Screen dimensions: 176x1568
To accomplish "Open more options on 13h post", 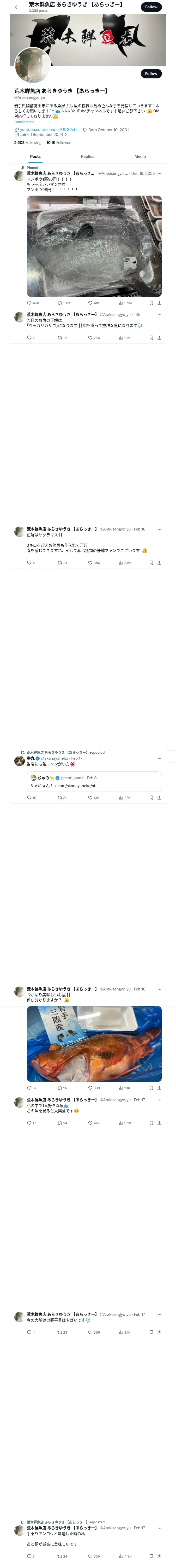I will (x=159, y=315).
